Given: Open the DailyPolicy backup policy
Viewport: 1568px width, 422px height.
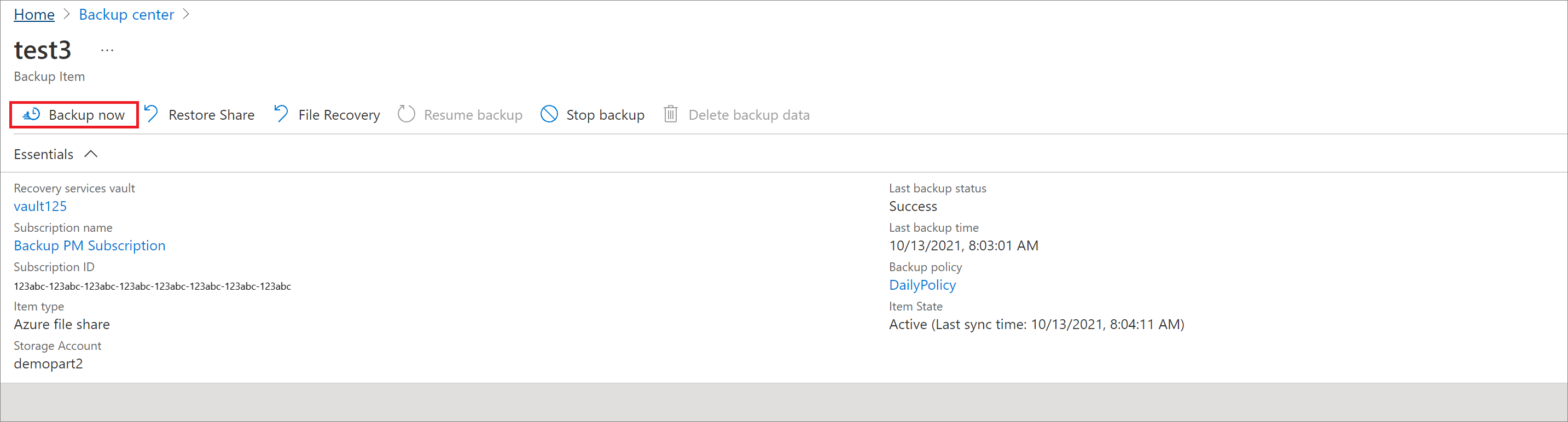Looking at the screenshot, I should click(x=922, y=285).
